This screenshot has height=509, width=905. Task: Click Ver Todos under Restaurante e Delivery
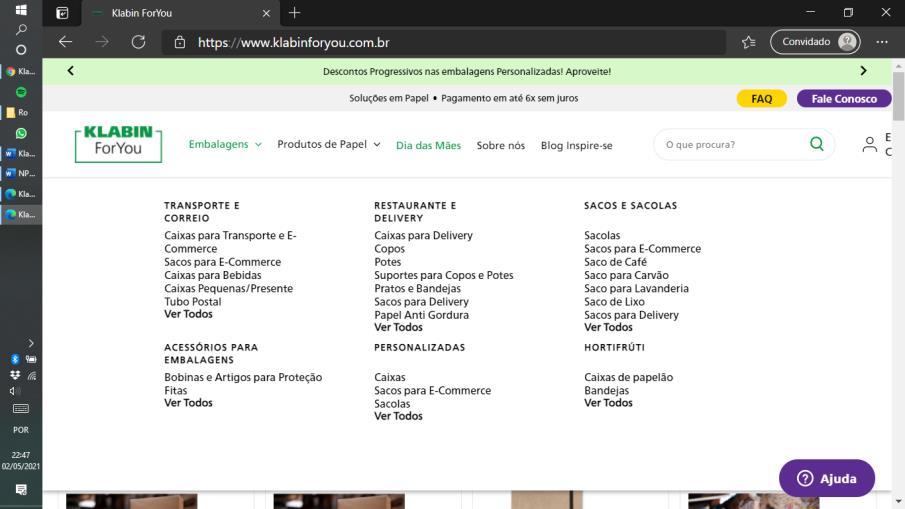pyautogui.click(x=398, y=327)
